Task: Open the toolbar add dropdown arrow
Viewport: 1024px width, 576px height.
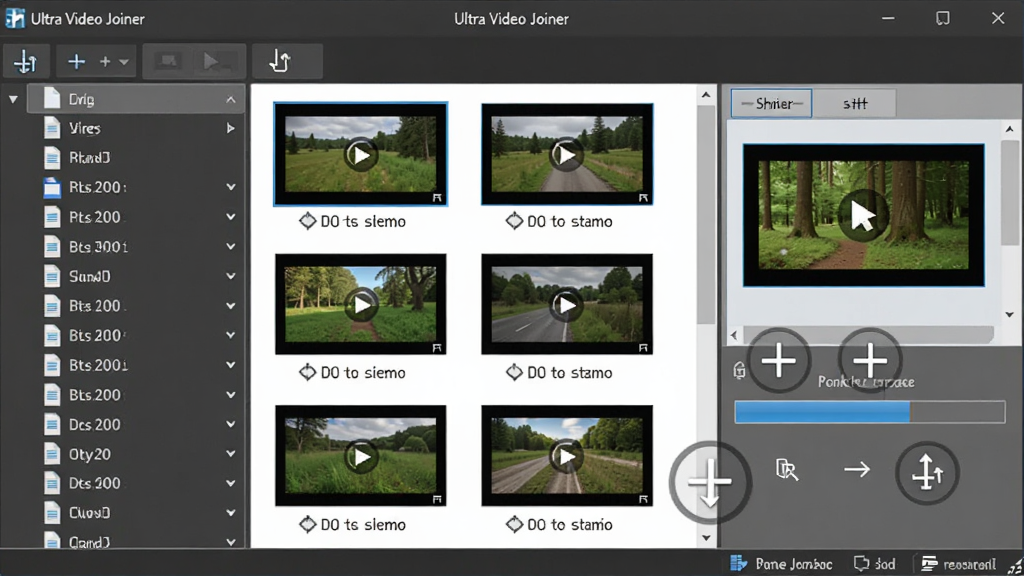Action: point(123,63)
